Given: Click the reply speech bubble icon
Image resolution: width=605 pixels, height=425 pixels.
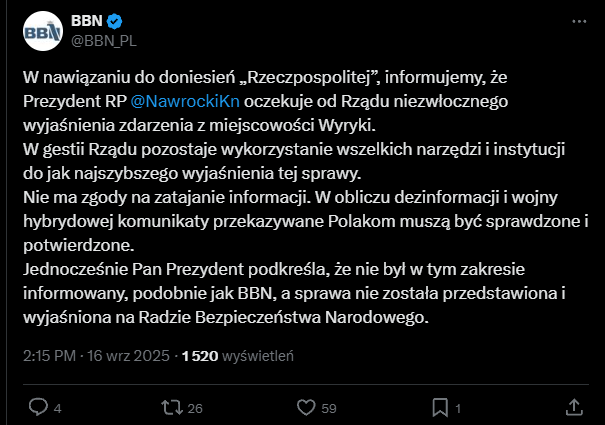Looking at the screenshot, I should coord(39,407).
